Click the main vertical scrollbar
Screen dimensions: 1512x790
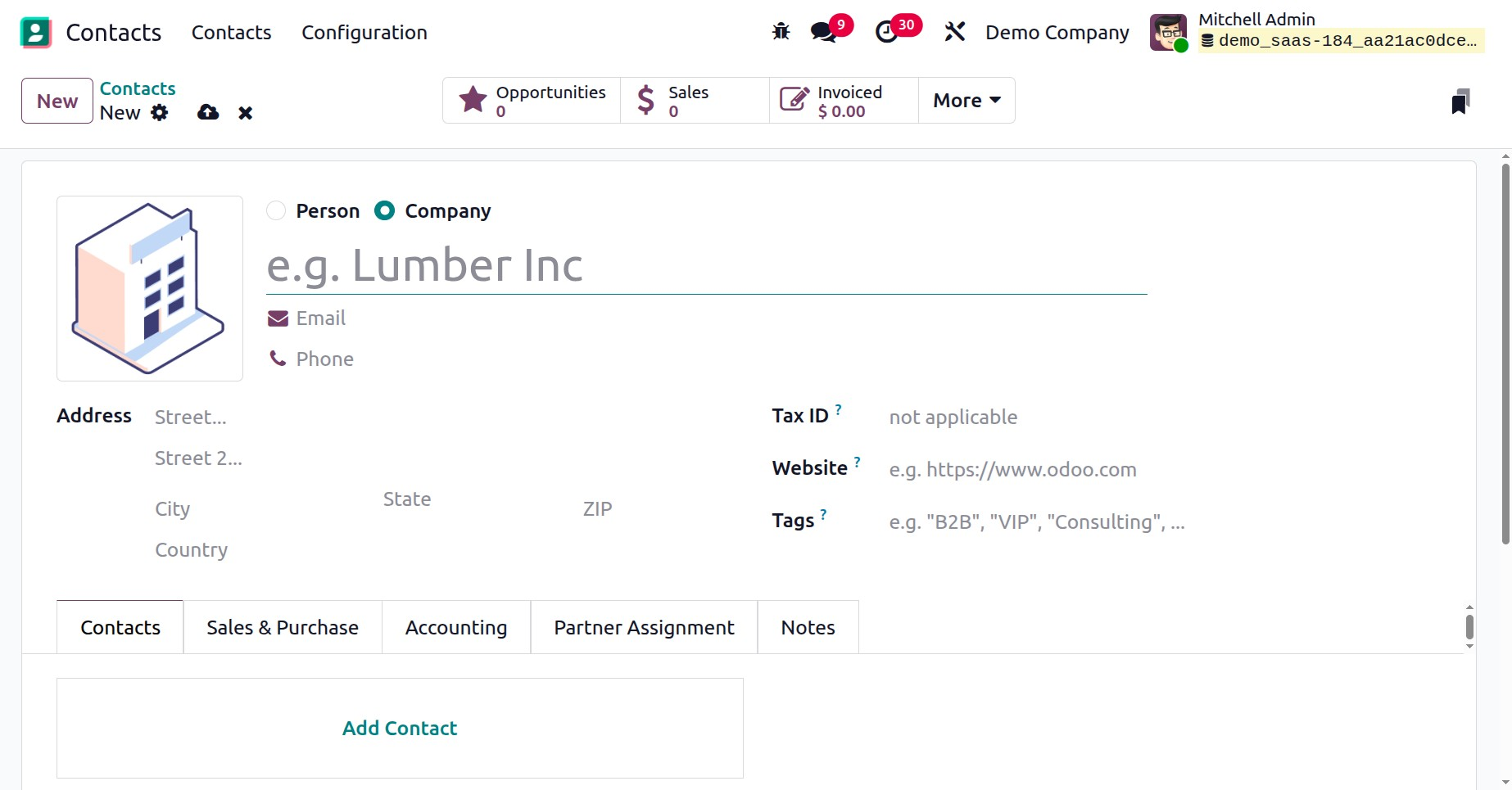1505,352
